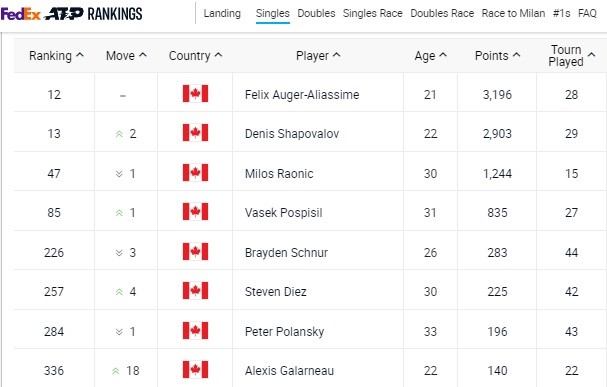Click Felix Auger-Aliassime's Canada flag
This screenshot has height=387, width=607.
pyautogui.click(x=195, y=94)
